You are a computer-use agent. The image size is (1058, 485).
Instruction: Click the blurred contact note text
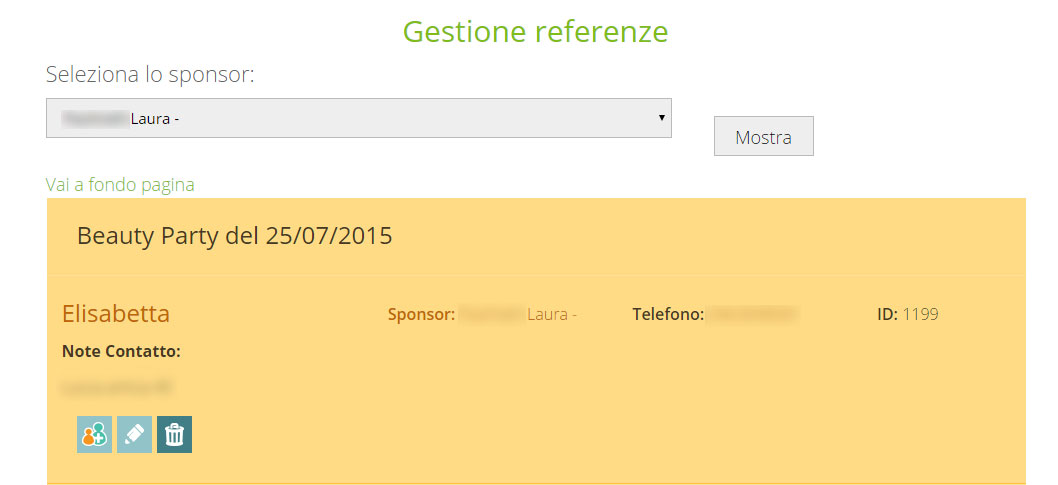(x=117, y=387)
